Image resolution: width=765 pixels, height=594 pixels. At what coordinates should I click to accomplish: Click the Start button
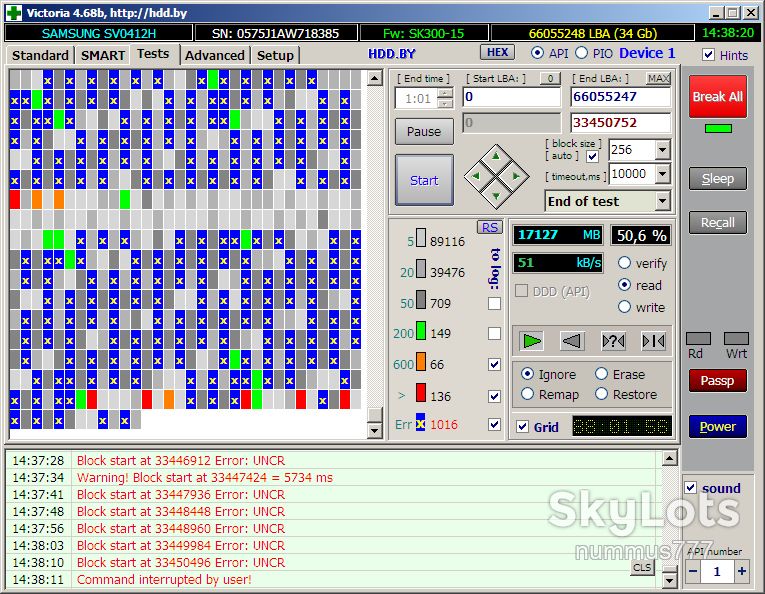tap(424, 180)
